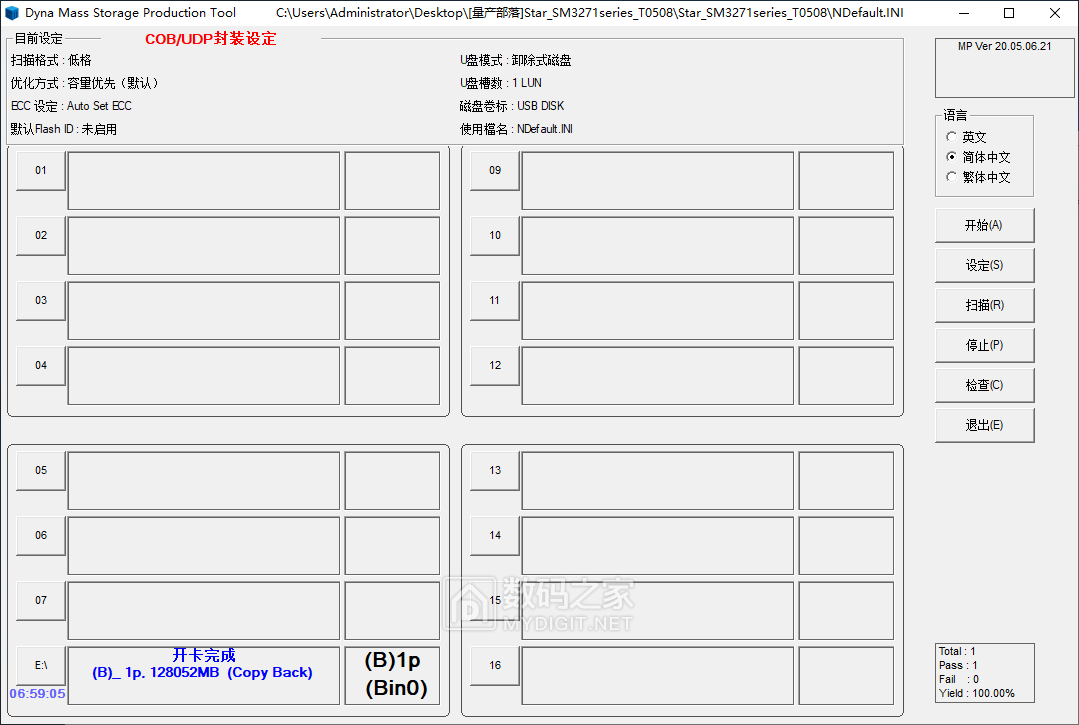Click the Dyna app icon in title bar
The width and height of the screenshot is (1079, 725).
tap(12, 13)
